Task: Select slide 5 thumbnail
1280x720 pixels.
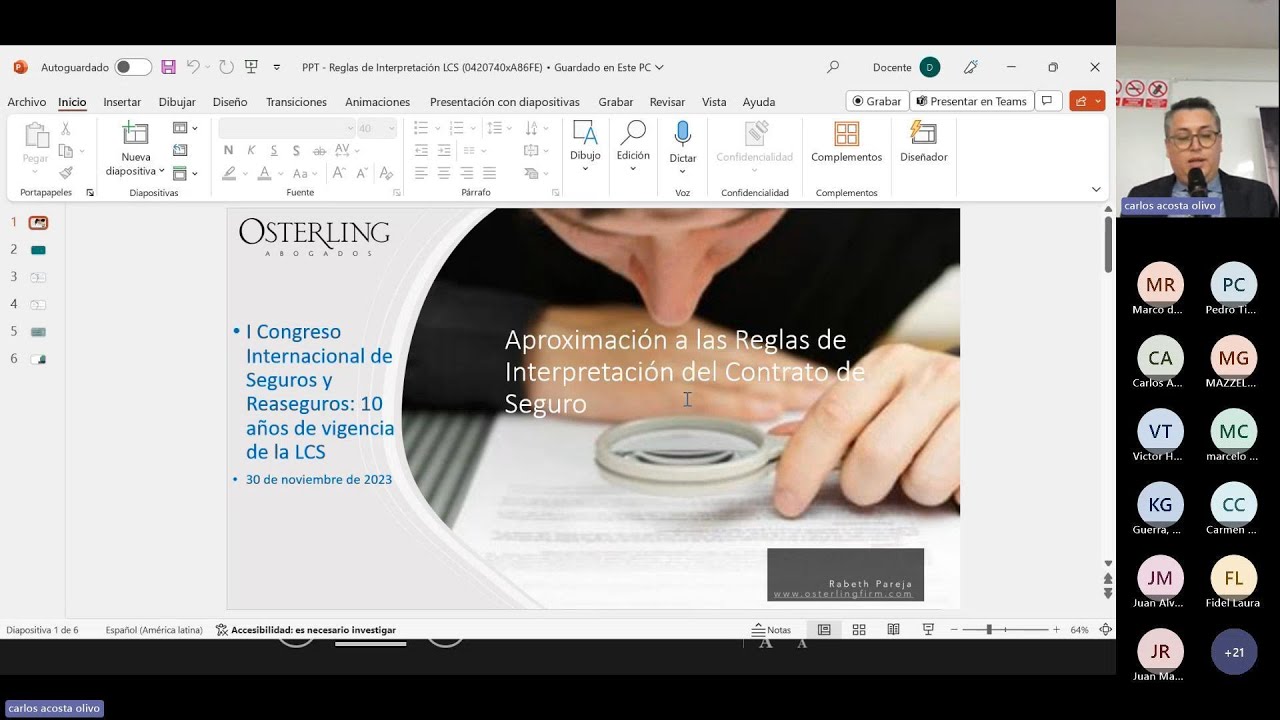Action: 39,332
